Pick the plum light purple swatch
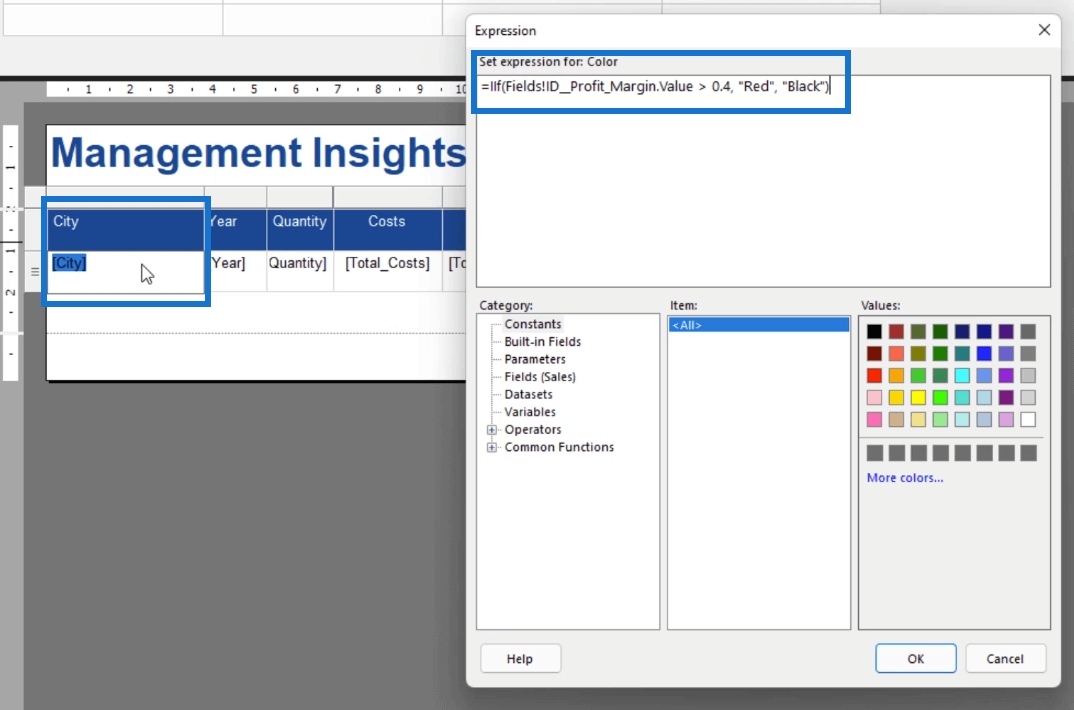Image resolution: width=1074 pixels, height=710 pixels. [1006, 419]
